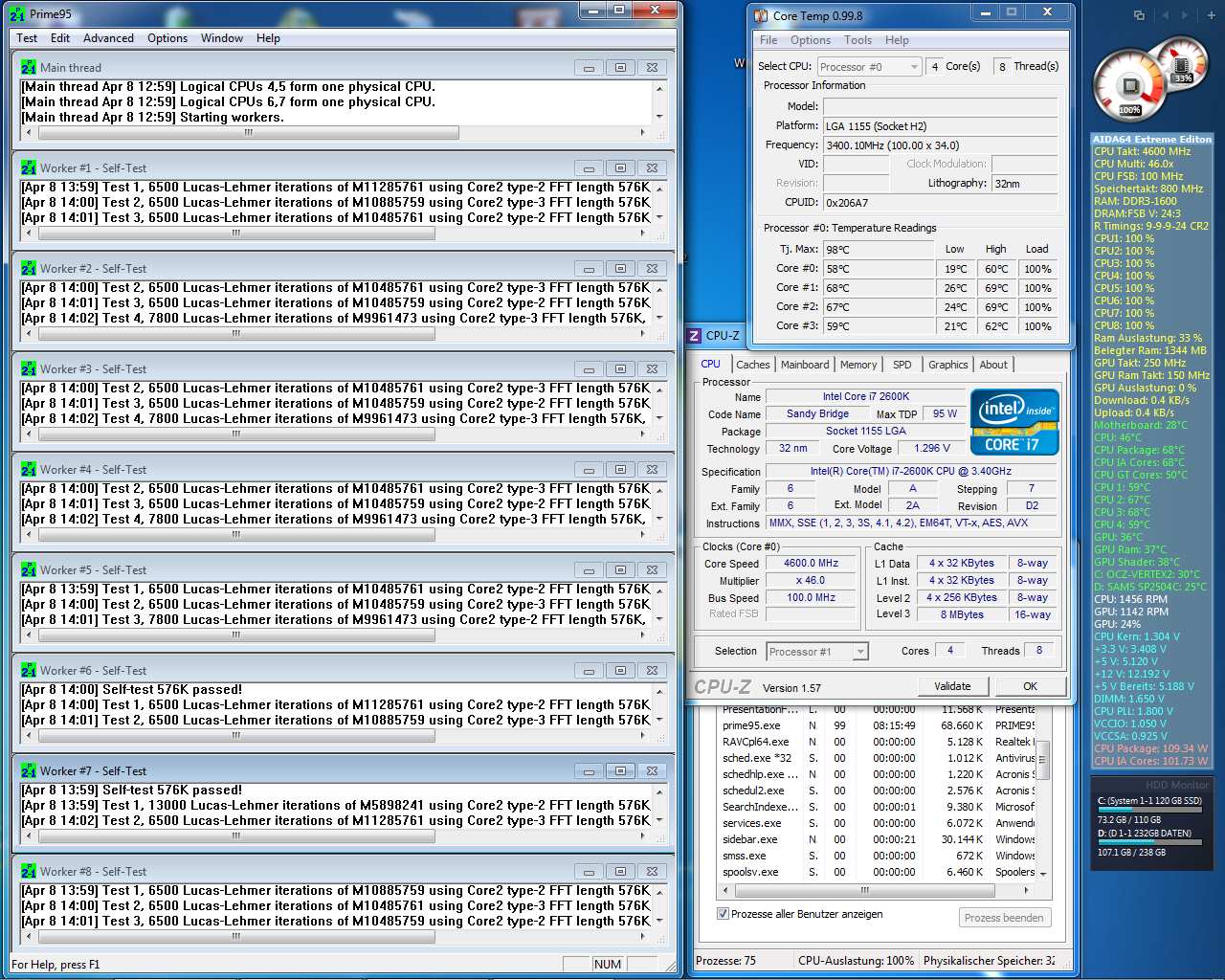Click the Frequency field in Core Temp
The image size is (1225, 980).
click(940, 145)
